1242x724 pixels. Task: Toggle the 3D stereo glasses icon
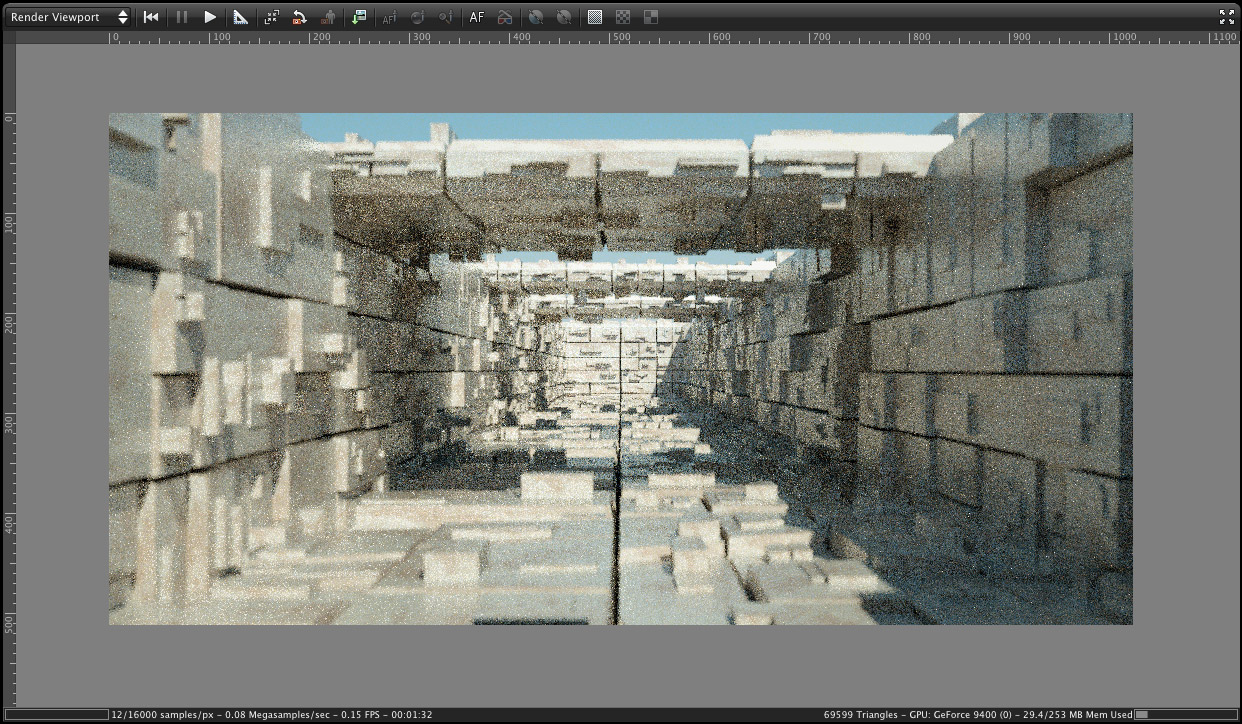click(x=505, y=17)
